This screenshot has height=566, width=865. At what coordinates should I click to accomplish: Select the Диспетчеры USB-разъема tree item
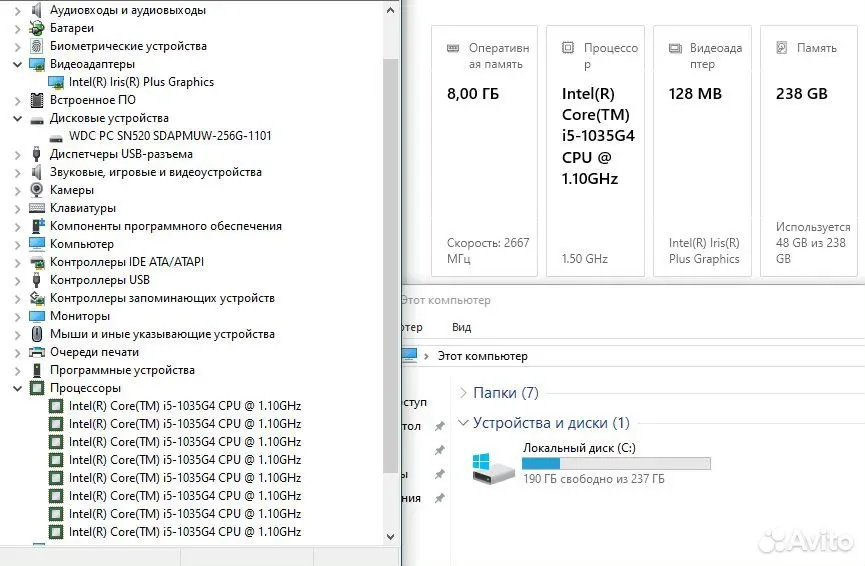(121, 154)
